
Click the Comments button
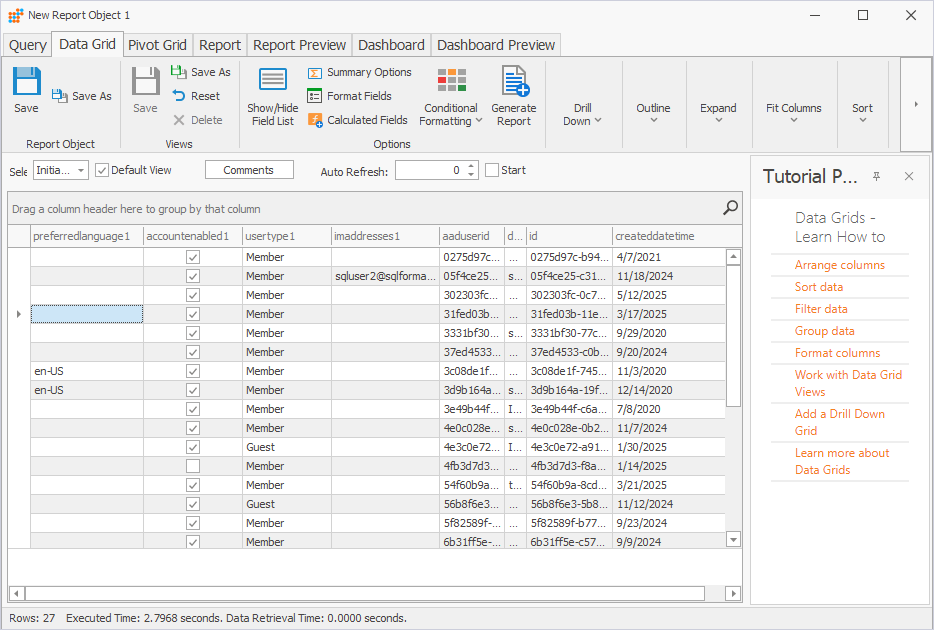click(248, 170)
